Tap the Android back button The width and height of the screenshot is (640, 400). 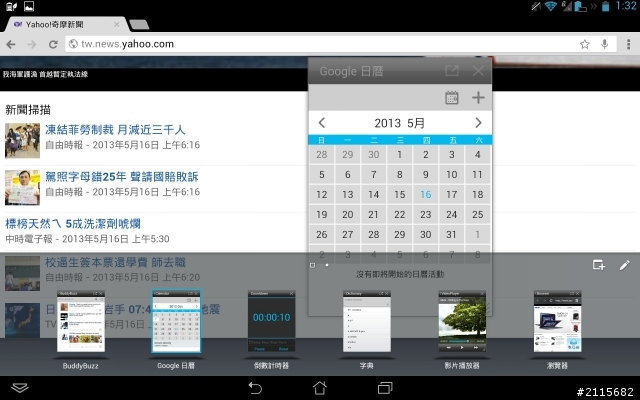[255, 388]
